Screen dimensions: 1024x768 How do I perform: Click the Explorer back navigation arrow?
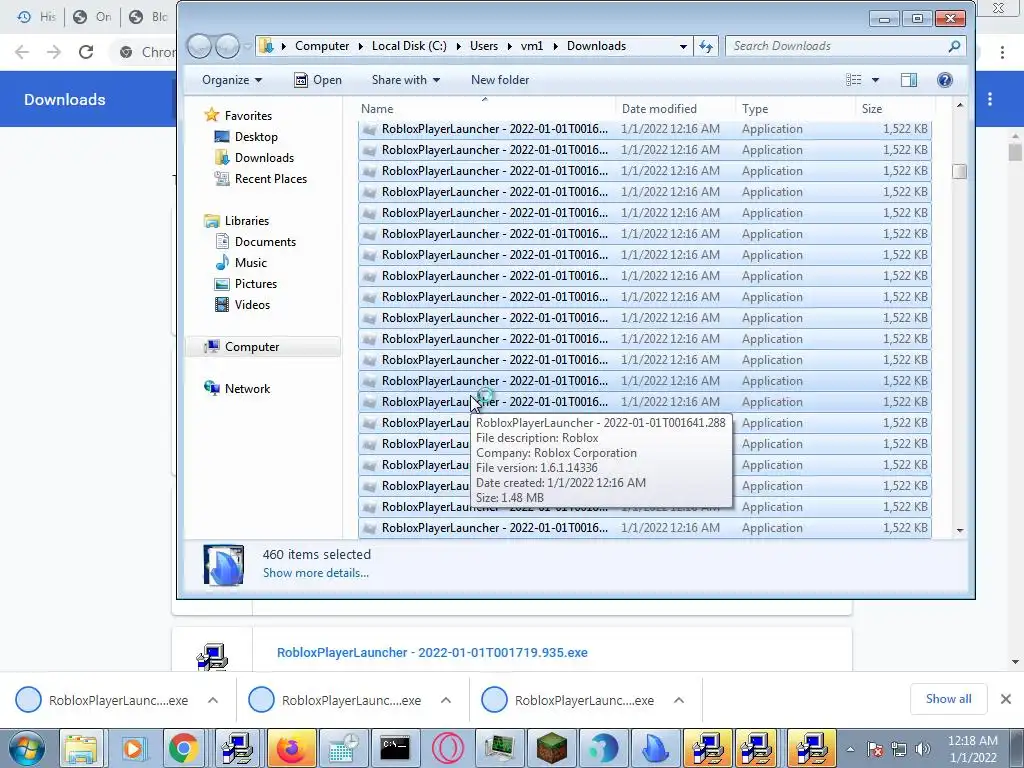click(200, 46)
